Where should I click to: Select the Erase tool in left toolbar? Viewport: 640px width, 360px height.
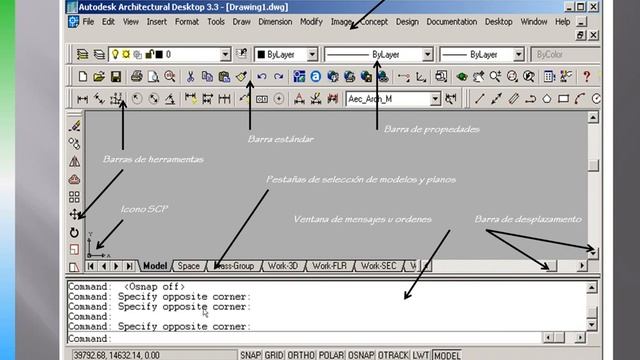(x=74, y=126)
